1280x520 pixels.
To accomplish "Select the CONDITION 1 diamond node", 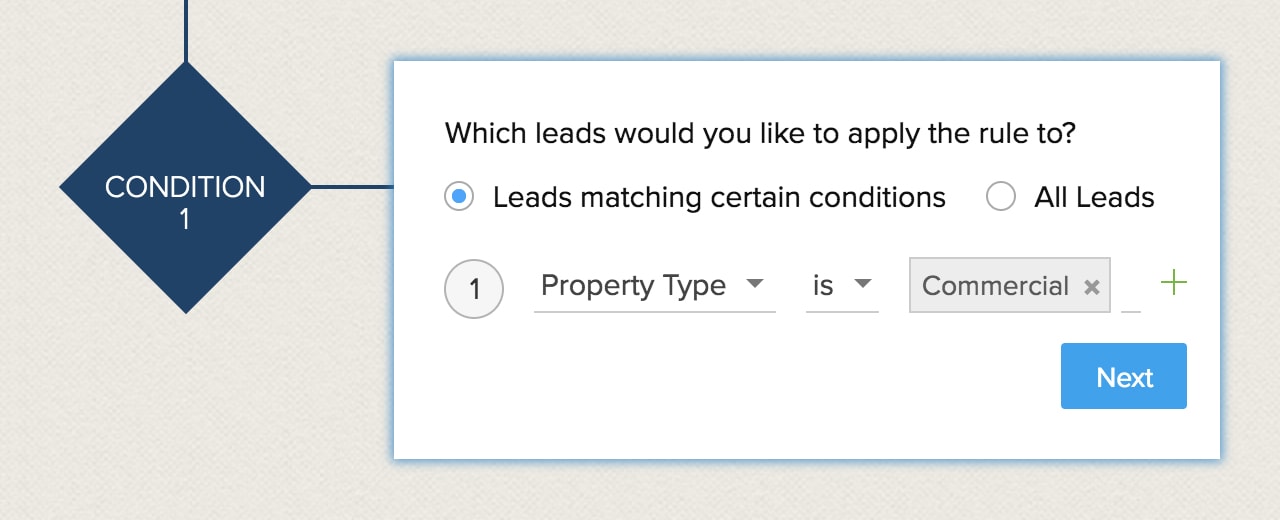I will (x=186, y=187).
